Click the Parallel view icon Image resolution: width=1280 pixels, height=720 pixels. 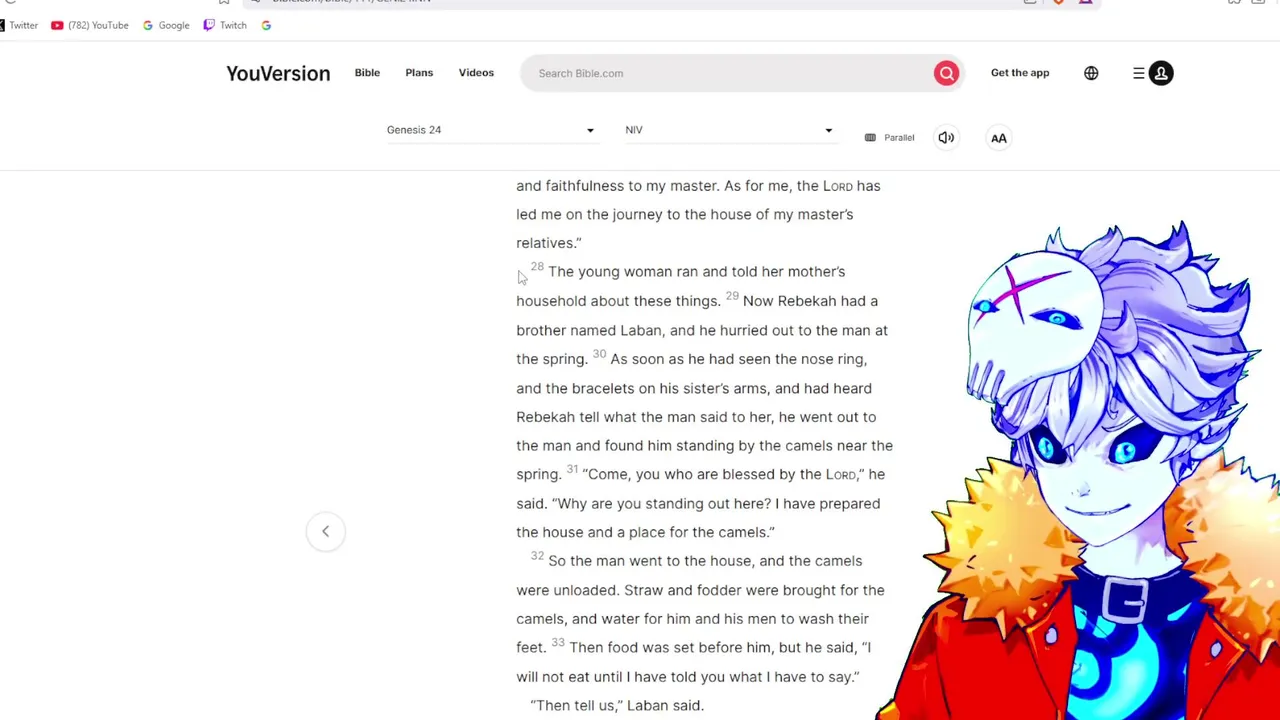click(x=870, y=138)
